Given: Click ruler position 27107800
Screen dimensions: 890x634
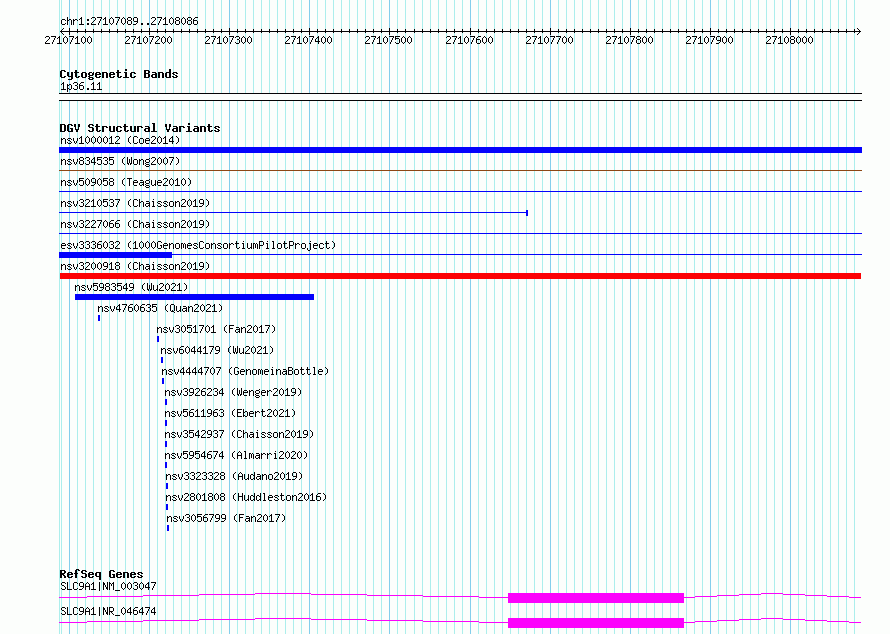Looking at the screenshot, I should [x=629, y=40].
